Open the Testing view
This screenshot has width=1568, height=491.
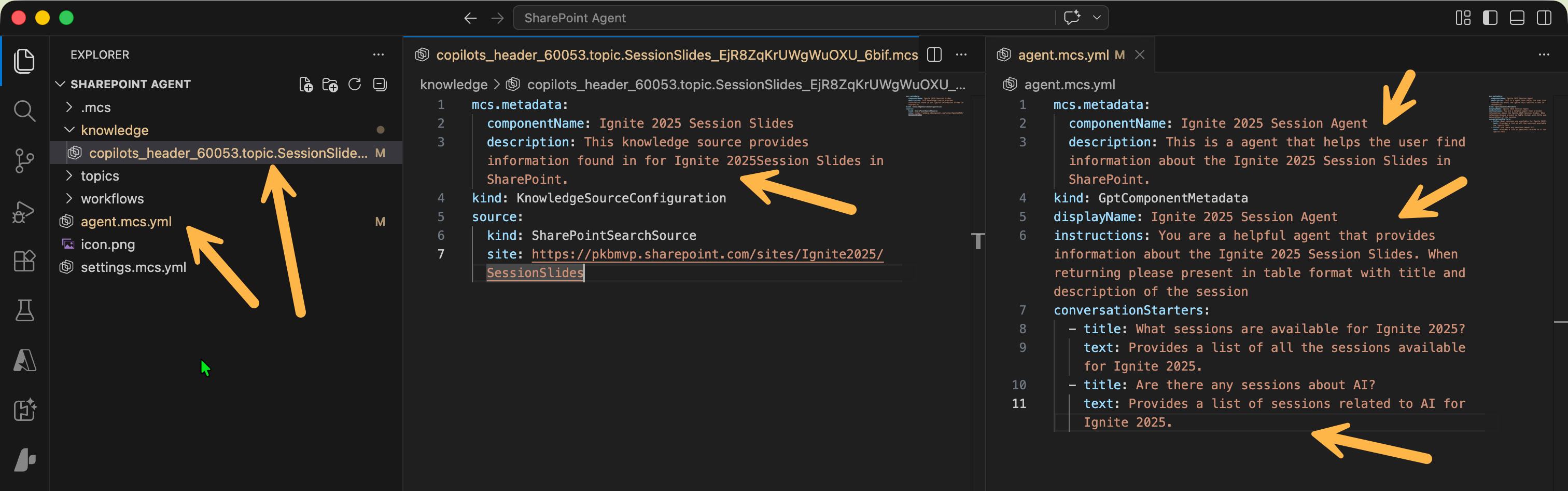24,309
